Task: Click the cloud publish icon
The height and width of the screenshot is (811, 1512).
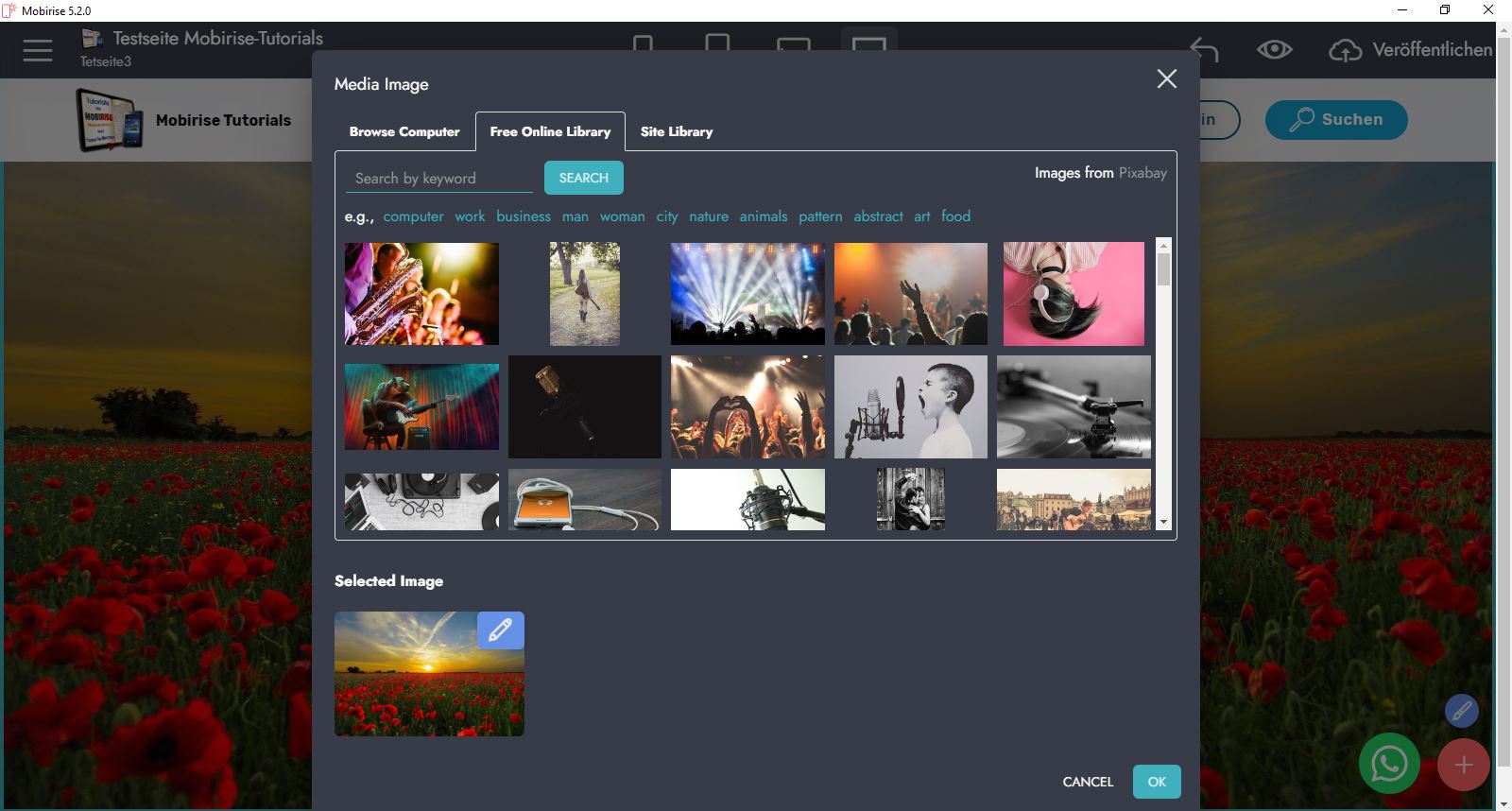Action: pos(1345,50)
